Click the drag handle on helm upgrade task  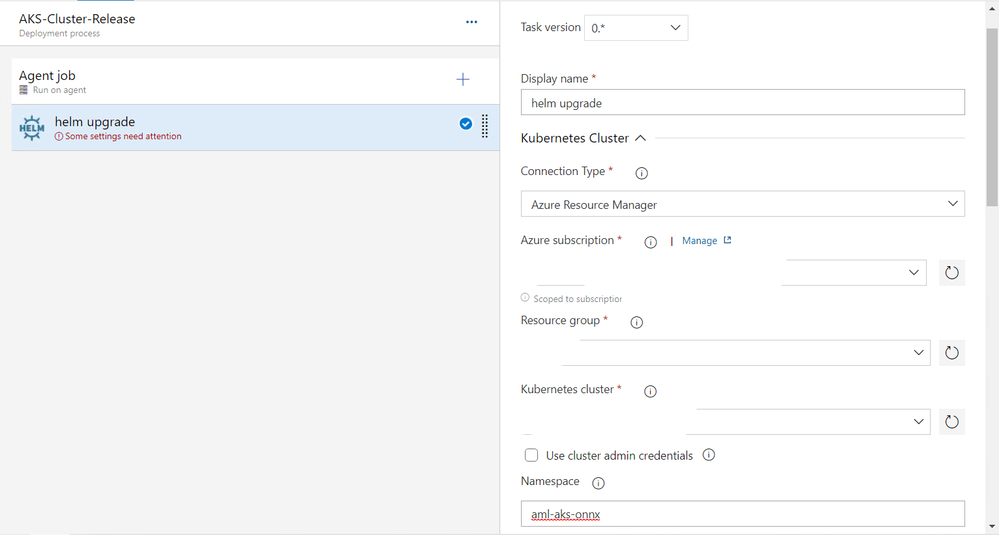485,125
